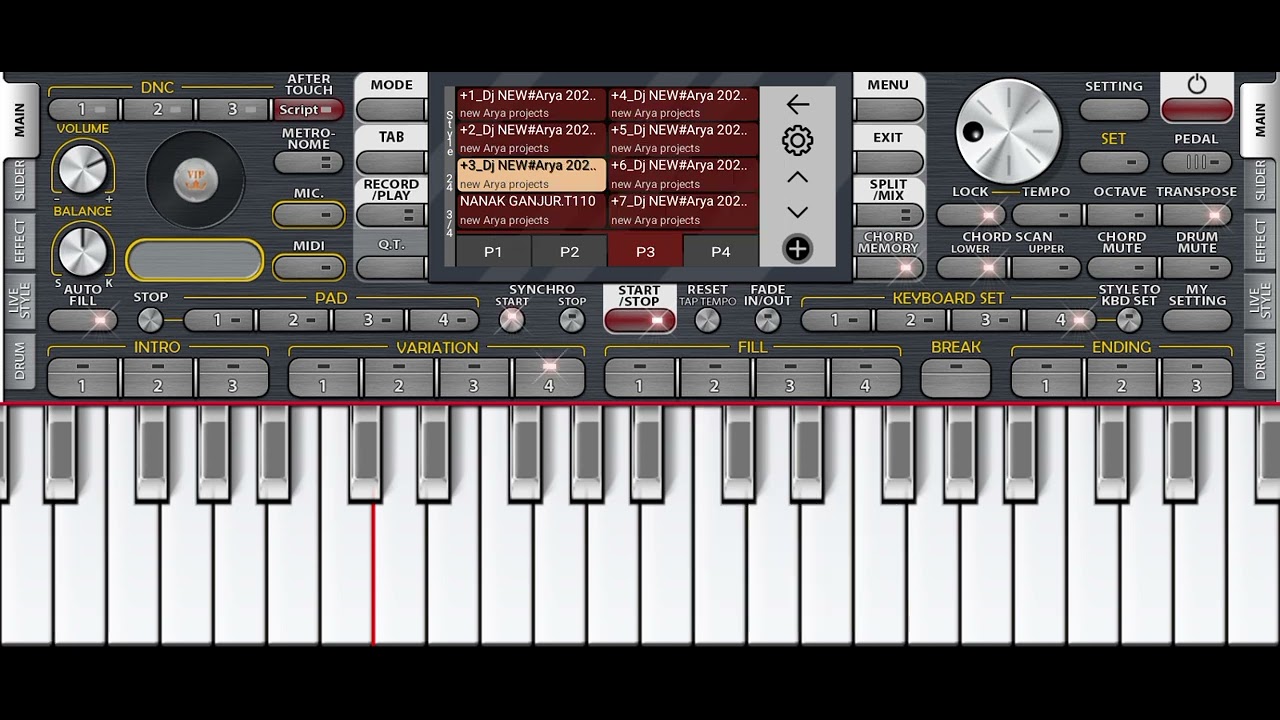
Task: Go back with the left arrow
Action: [x=797, y=104]
